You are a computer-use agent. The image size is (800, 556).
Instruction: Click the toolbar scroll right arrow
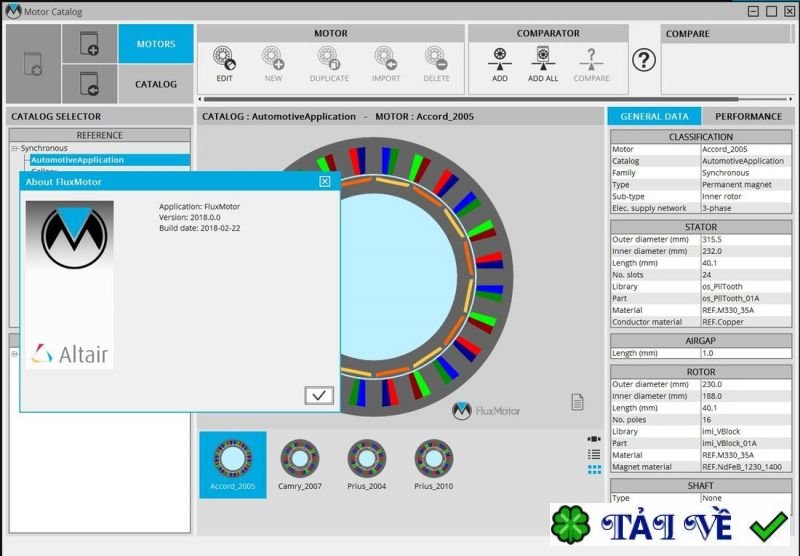tap(791, 99)
